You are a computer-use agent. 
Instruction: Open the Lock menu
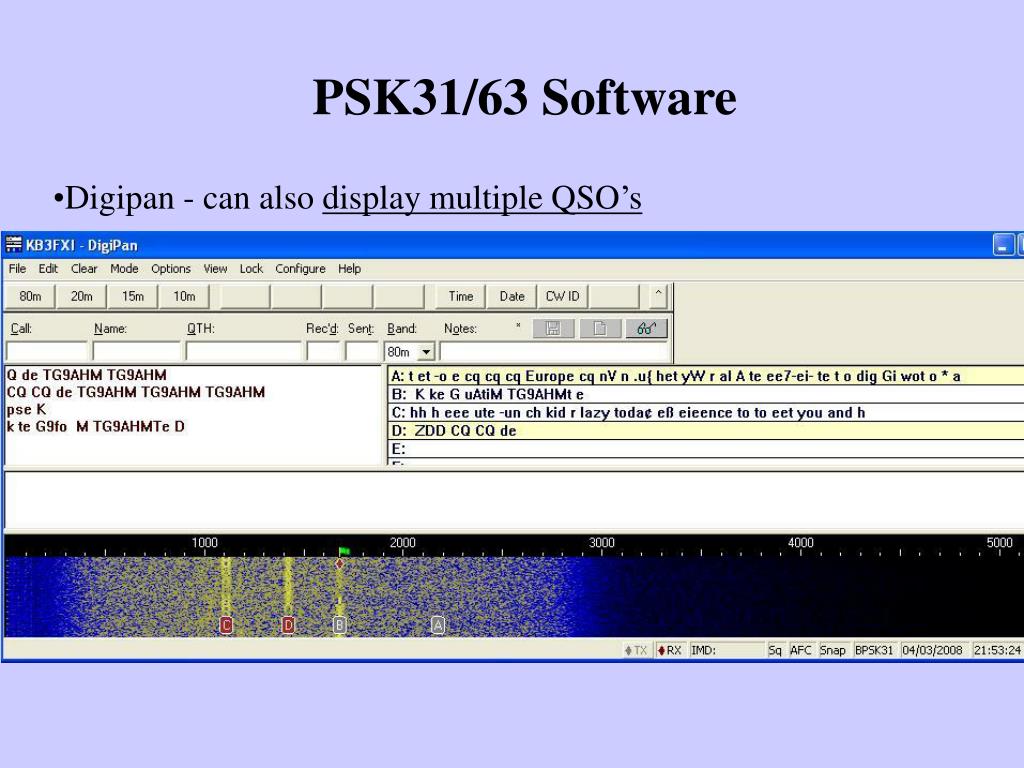coord(251,268)
